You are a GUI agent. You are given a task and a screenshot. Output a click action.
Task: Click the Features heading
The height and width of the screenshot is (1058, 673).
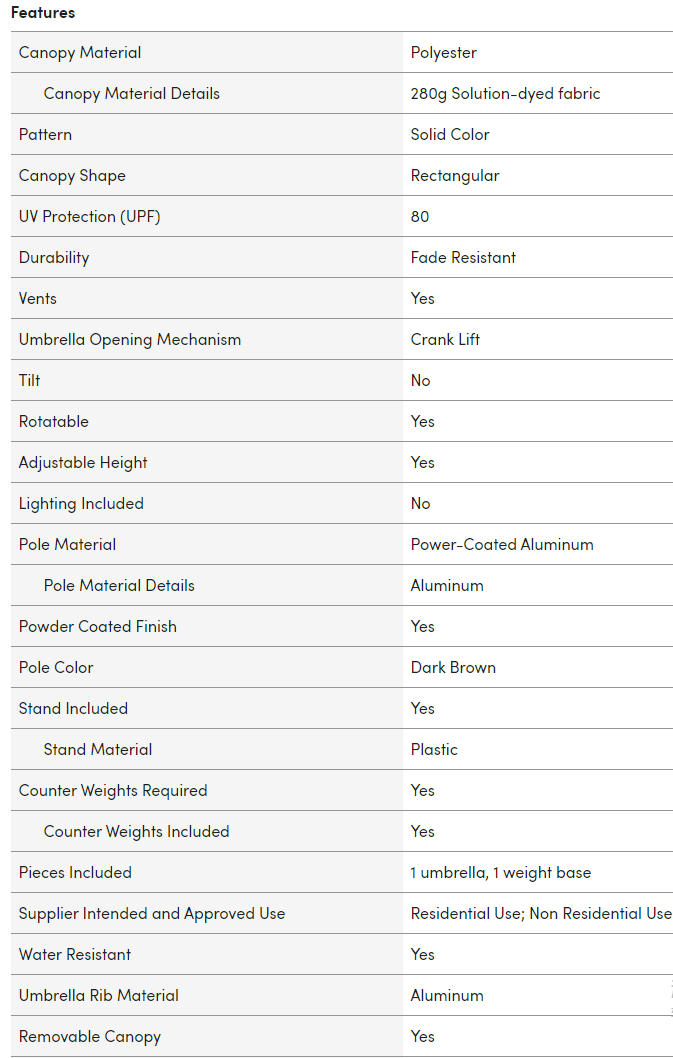(x=43, y=13)
